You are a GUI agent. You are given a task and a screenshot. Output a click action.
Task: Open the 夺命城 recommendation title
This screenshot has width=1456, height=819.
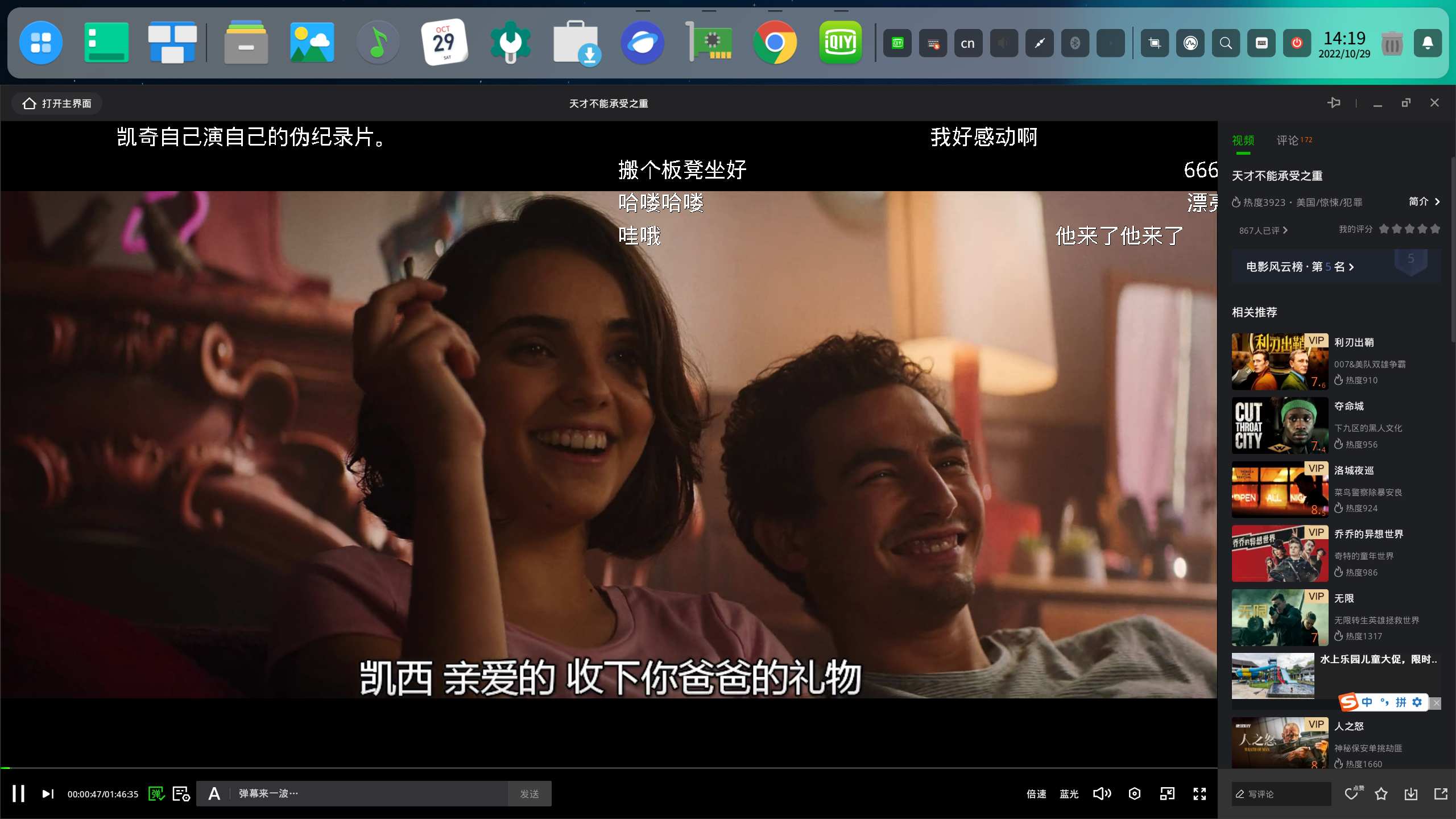[1349, 406]
